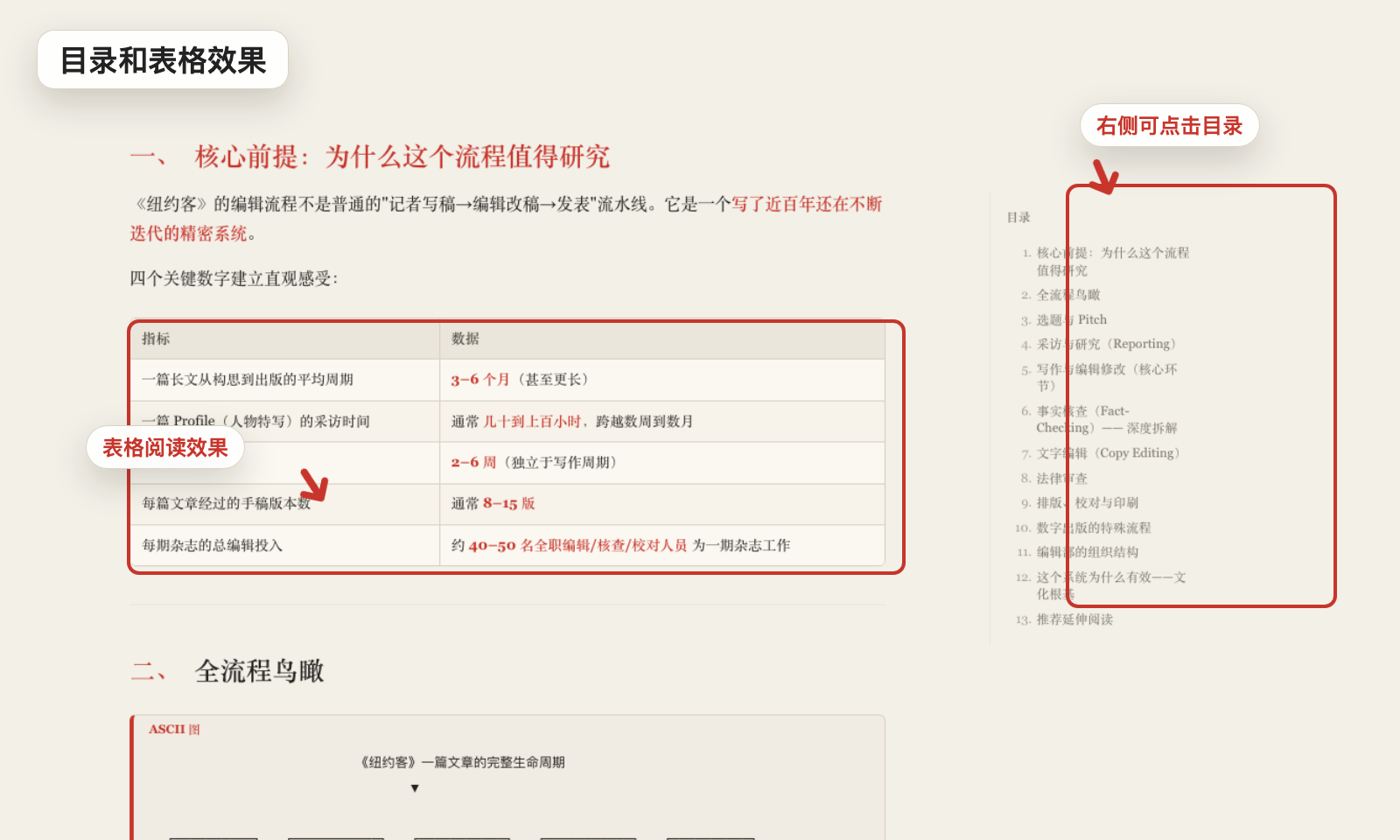The width and height of the screenshot is (1400, 840).
Task: Click the ASCII 图 block label
Action: pos(174,729)
